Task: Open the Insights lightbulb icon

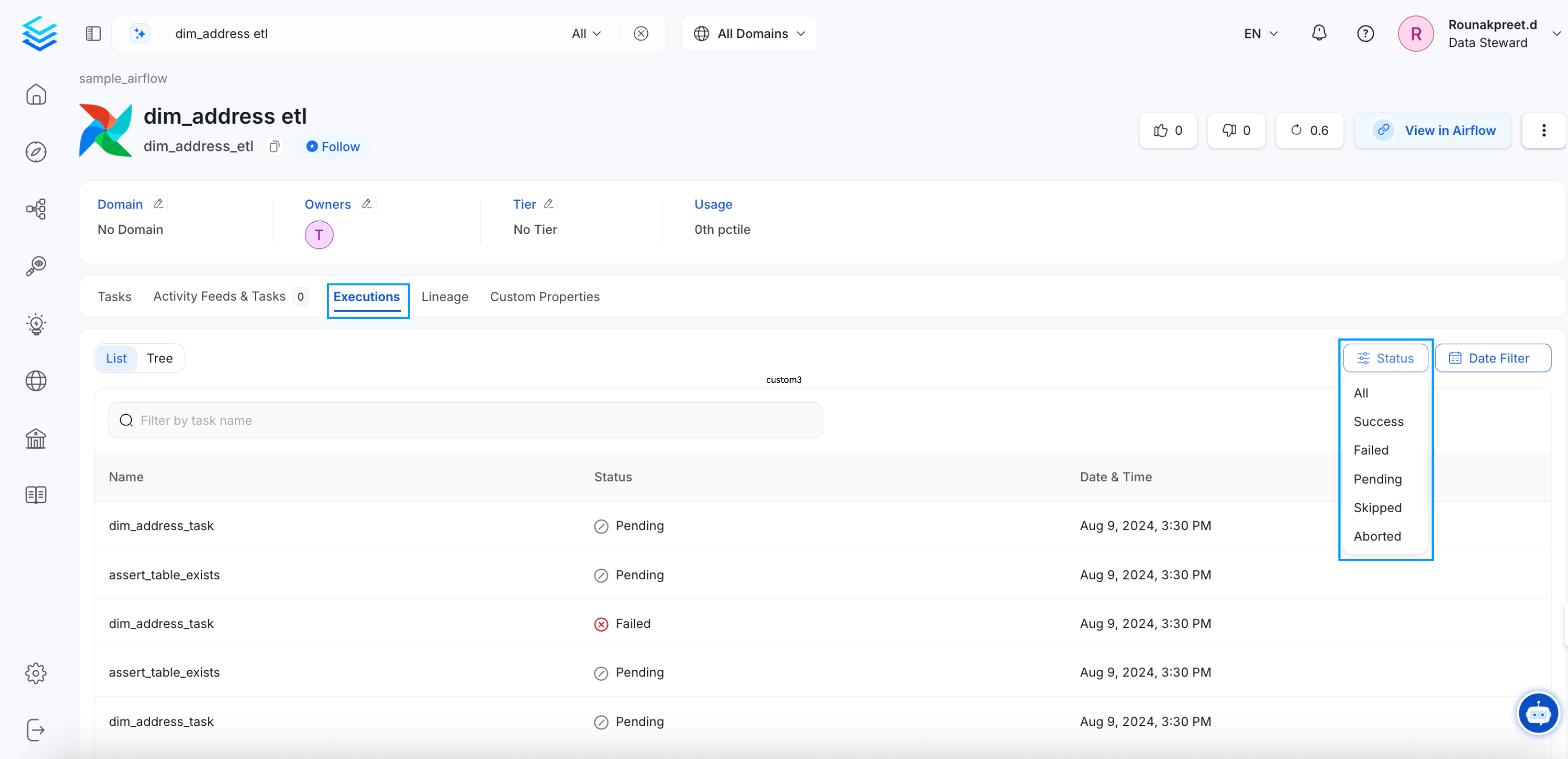Action: [x=36, y=324]
